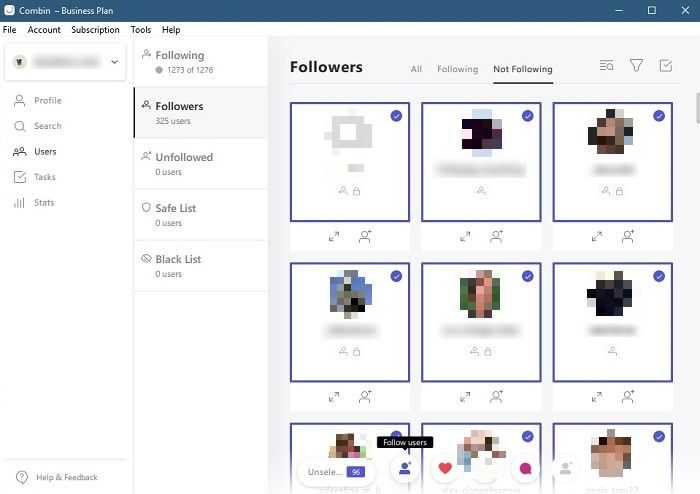Viewport: 700px width, 494px height.
Task: Uncheck brown-faced avatar card in first row
Action: 659,116
